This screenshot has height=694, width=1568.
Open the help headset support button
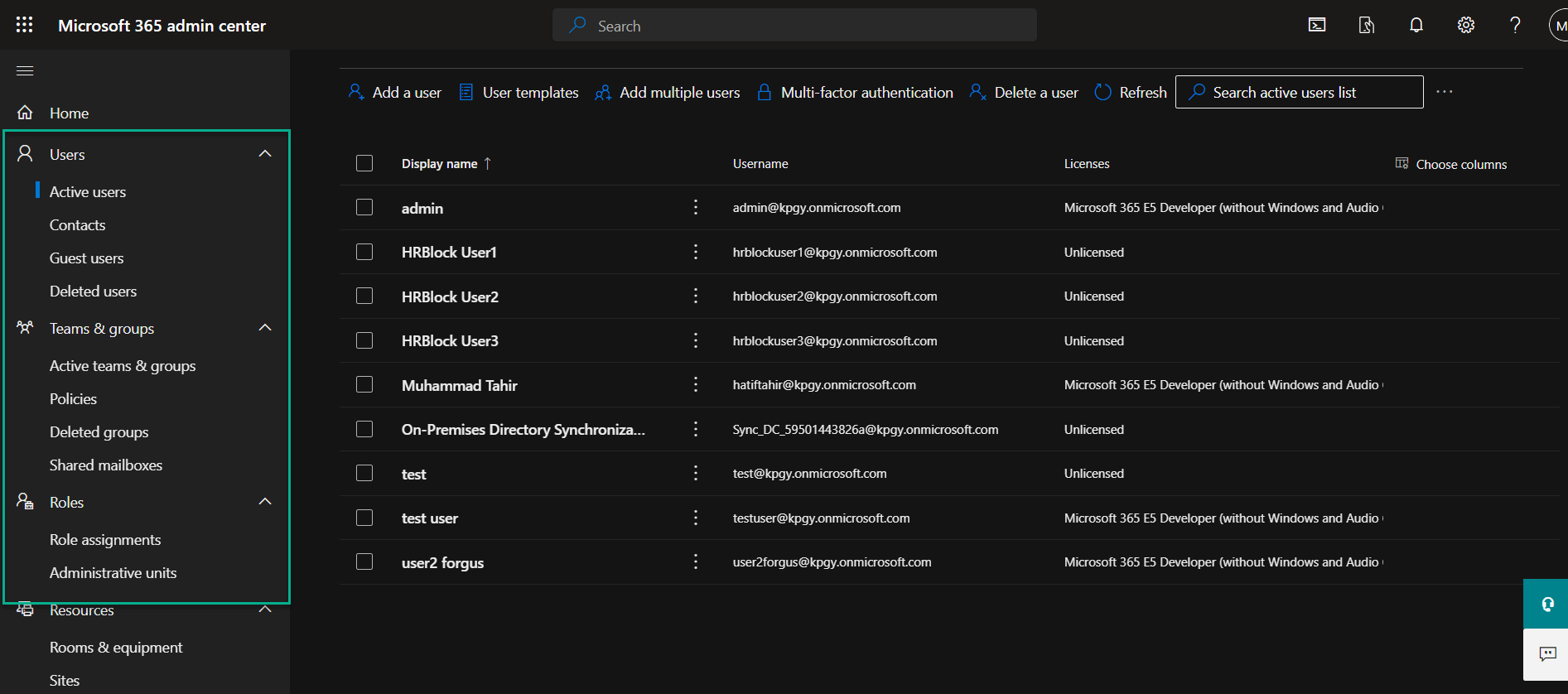click(x=1546, y=604)
